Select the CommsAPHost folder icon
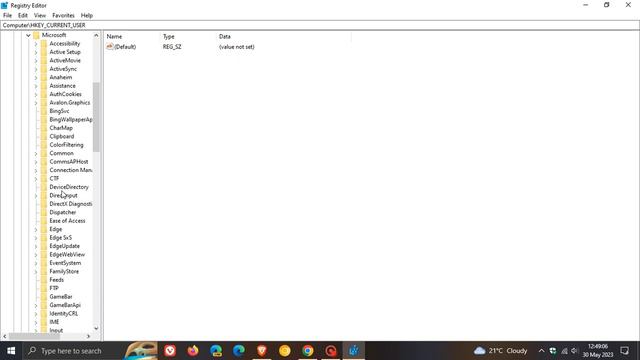This screenshot has width=640, height=360. click(44, 162)
